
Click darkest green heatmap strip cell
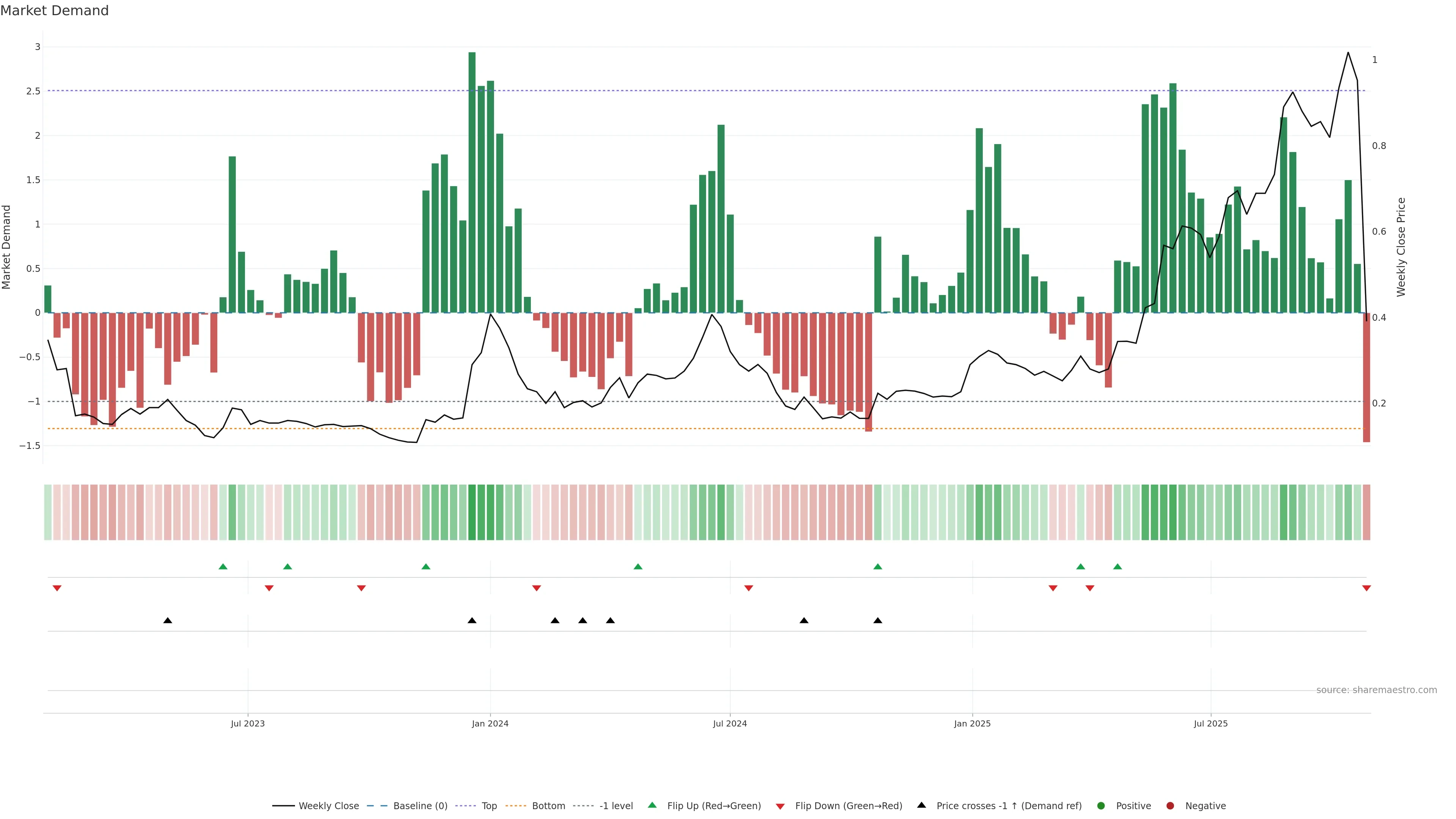point(472,512)
